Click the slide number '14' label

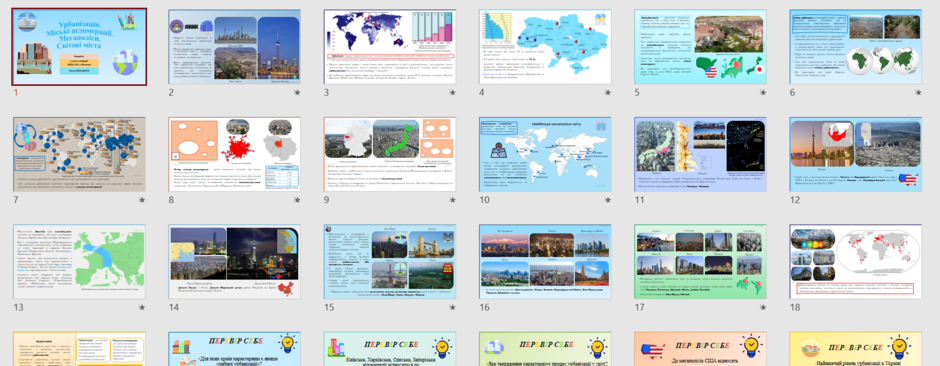click(x=173, y=307)
